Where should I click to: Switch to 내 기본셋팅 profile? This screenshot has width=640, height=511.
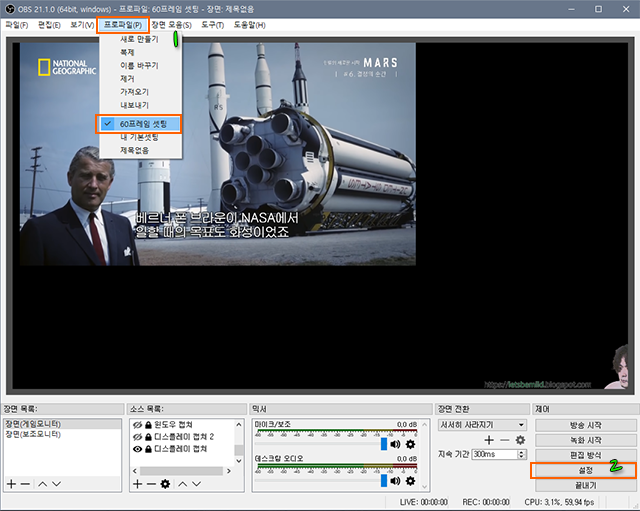pyautogui.click(x=139, y=137)
